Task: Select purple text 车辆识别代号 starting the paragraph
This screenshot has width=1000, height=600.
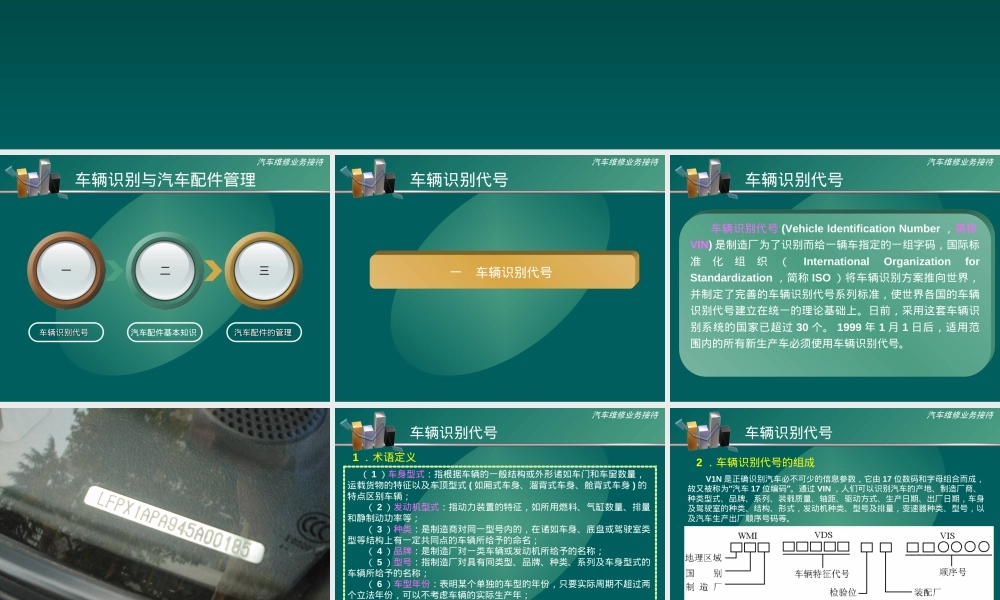Action: 744,228
